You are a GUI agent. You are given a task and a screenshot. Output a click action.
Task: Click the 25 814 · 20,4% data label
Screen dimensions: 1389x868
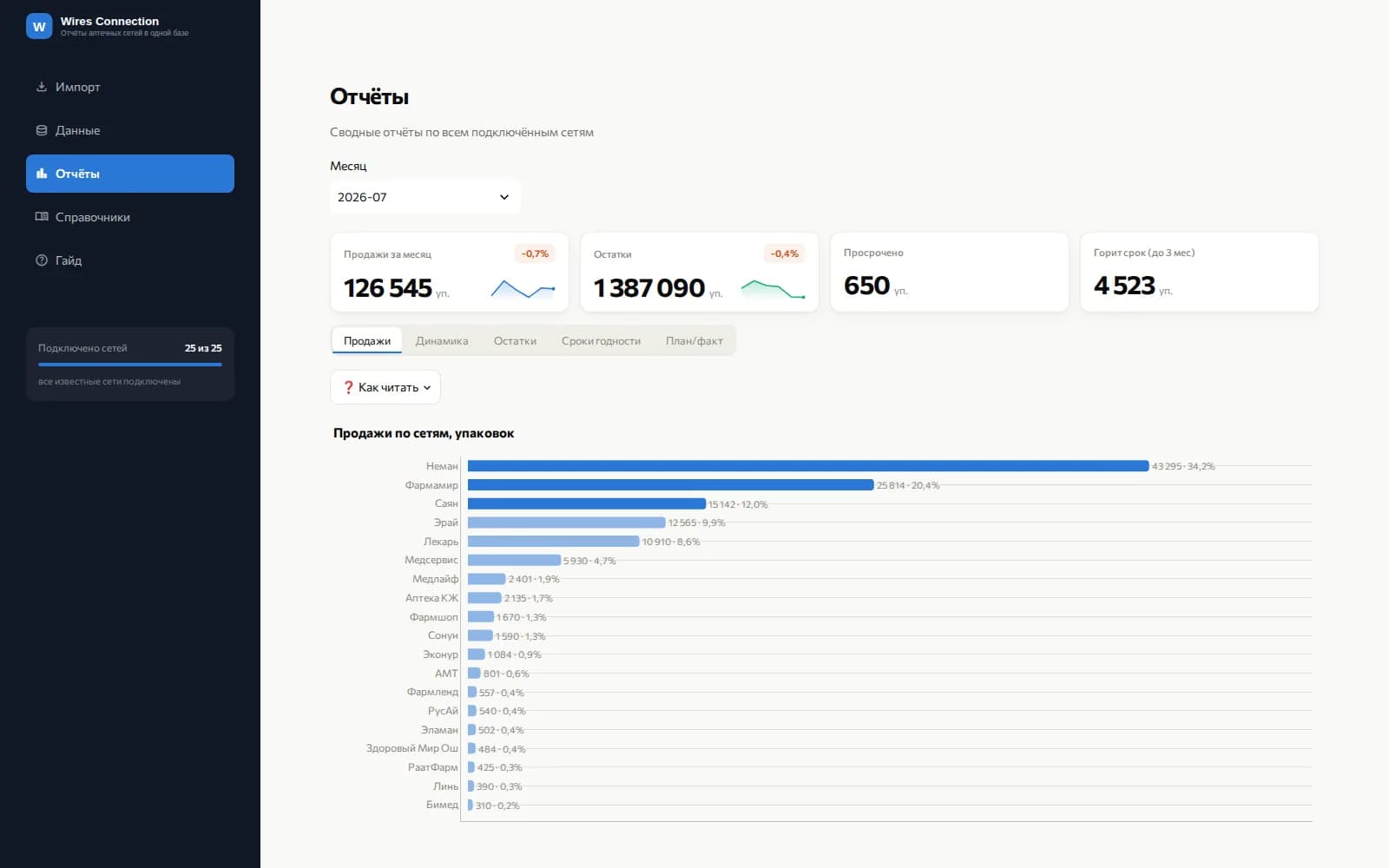(908, 485)
